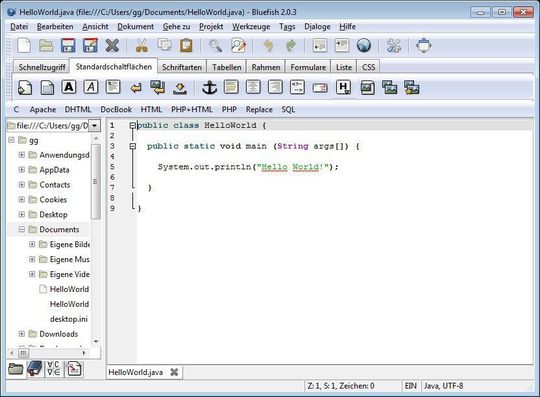The height and width of the screenshot is (397, 540).
Task: Close the HelloWorld.java document tab
Action: click(x=174, y=372)
